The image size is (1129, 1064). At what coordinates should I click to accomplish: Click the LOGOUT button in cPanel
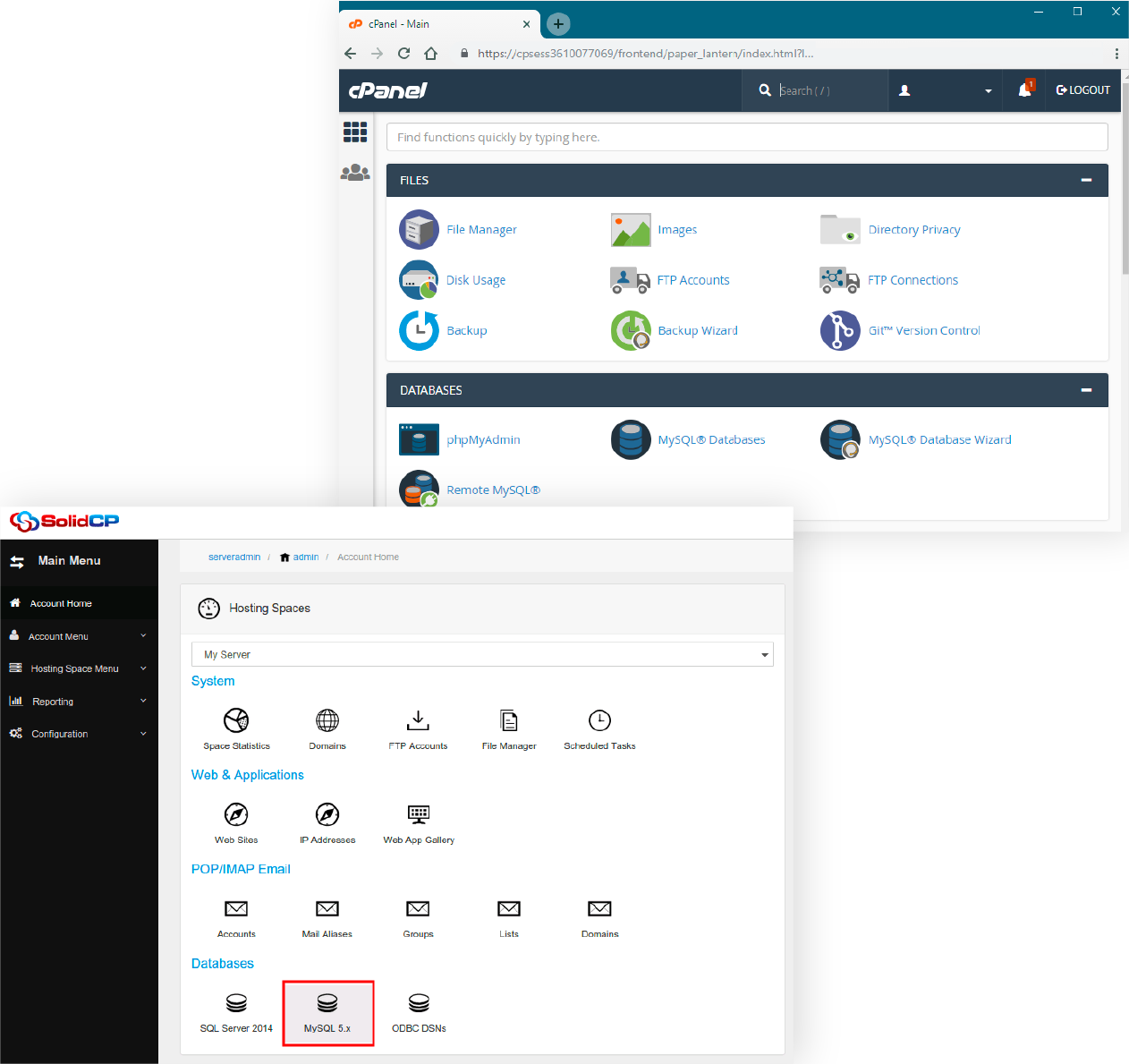click(x=1082, y=89)
